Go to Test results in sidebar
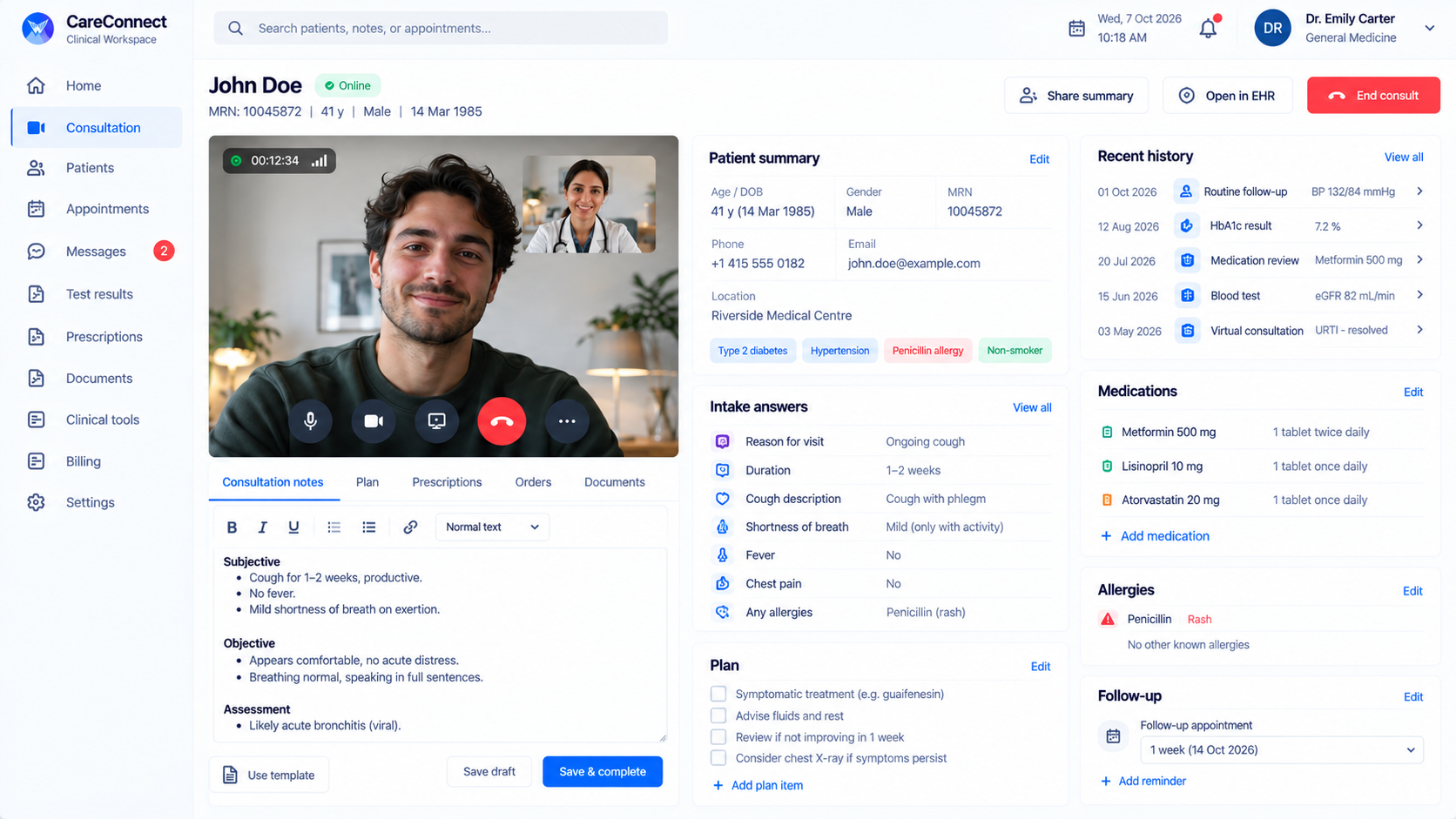This screenshot has width=1456, height=819. pos(98,294)
